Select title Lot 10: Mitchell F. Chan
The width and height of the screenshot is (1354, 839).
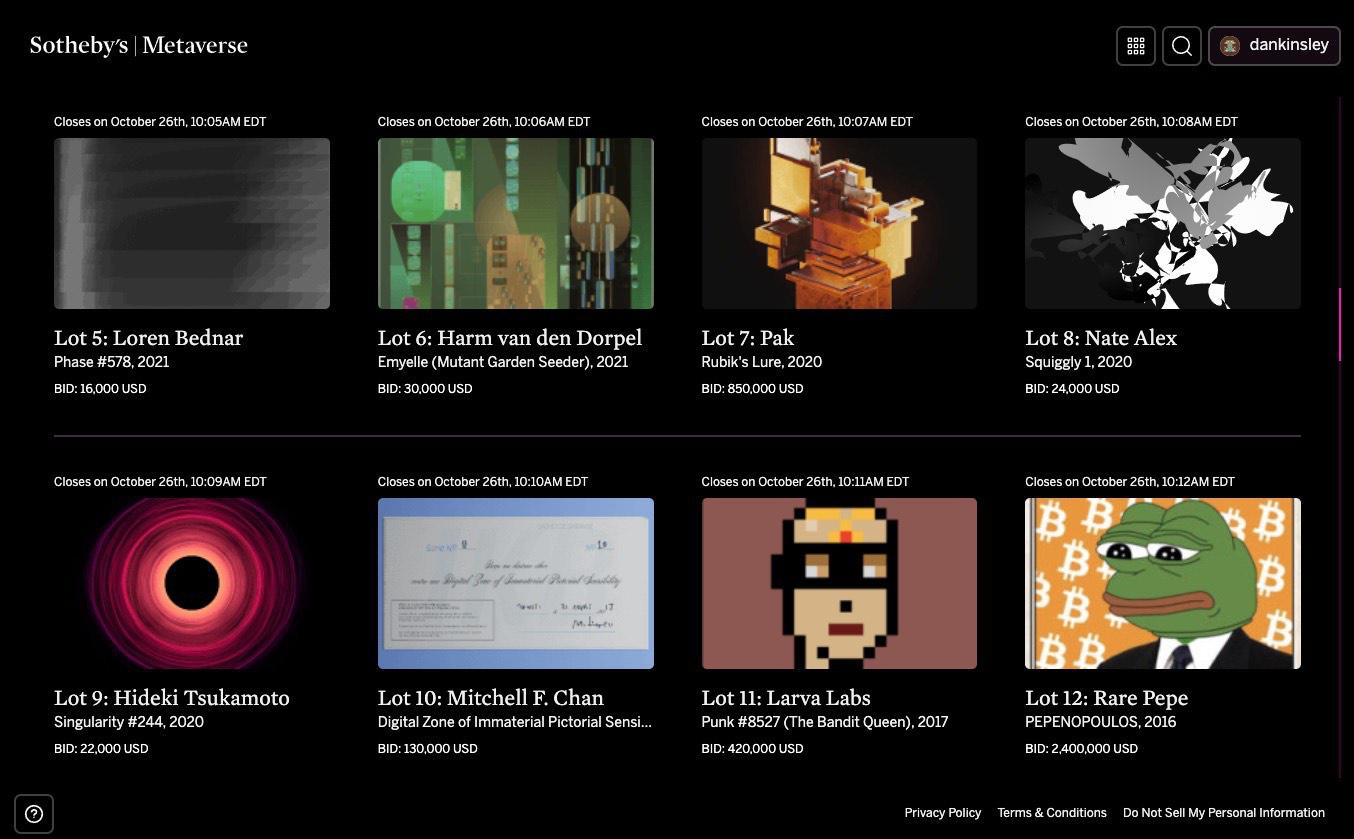point(491,698)
